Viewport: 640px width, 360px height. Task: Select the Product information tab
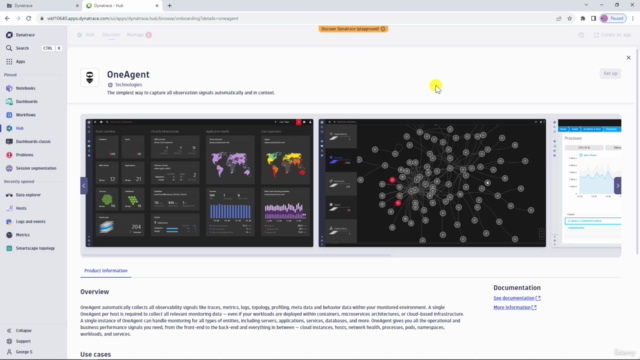[x=106, y=271]
